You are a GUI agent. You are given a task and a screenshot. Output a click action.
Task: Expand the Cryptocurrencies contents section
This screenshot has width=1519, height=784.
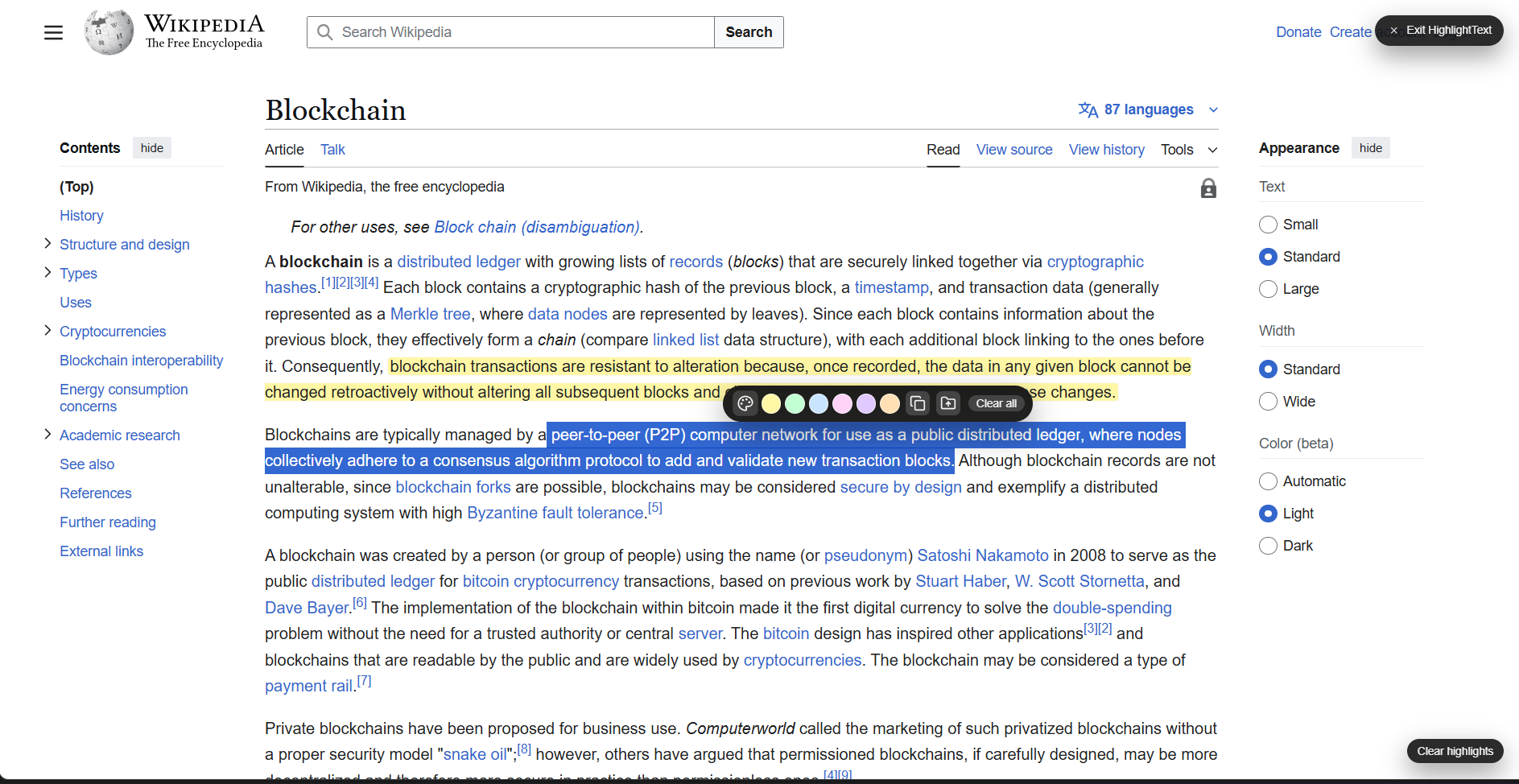pyautogui.click(x=47, y=331)
